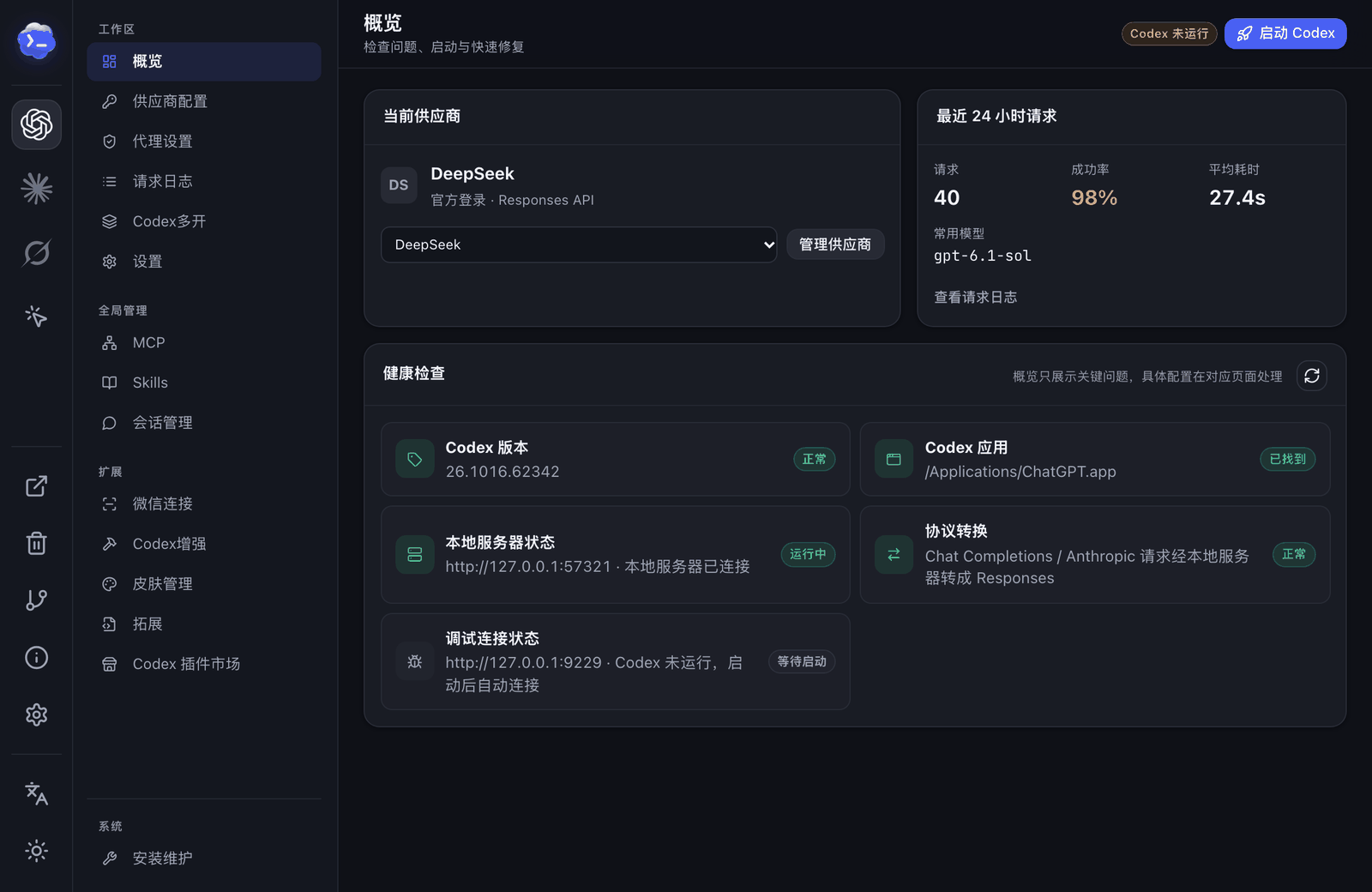
Task: Toggle light theme with the sun icon
Action: click(36, 851)
